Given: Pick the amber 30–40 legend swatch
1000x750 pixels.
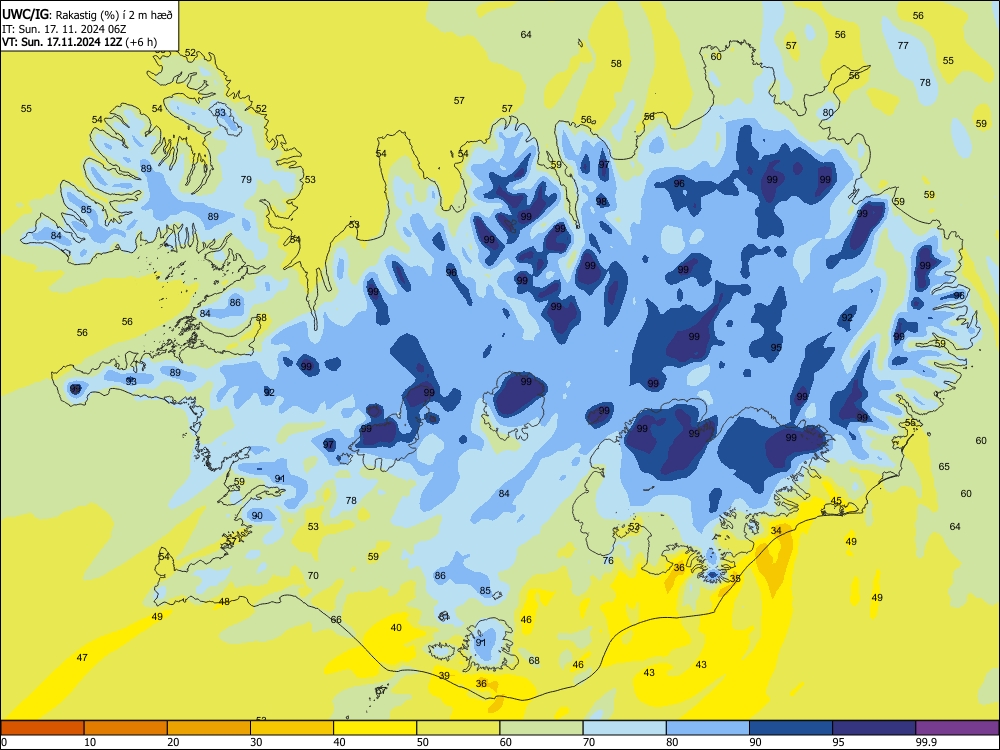Looking at the screenshot, I should tap(292, 728).
